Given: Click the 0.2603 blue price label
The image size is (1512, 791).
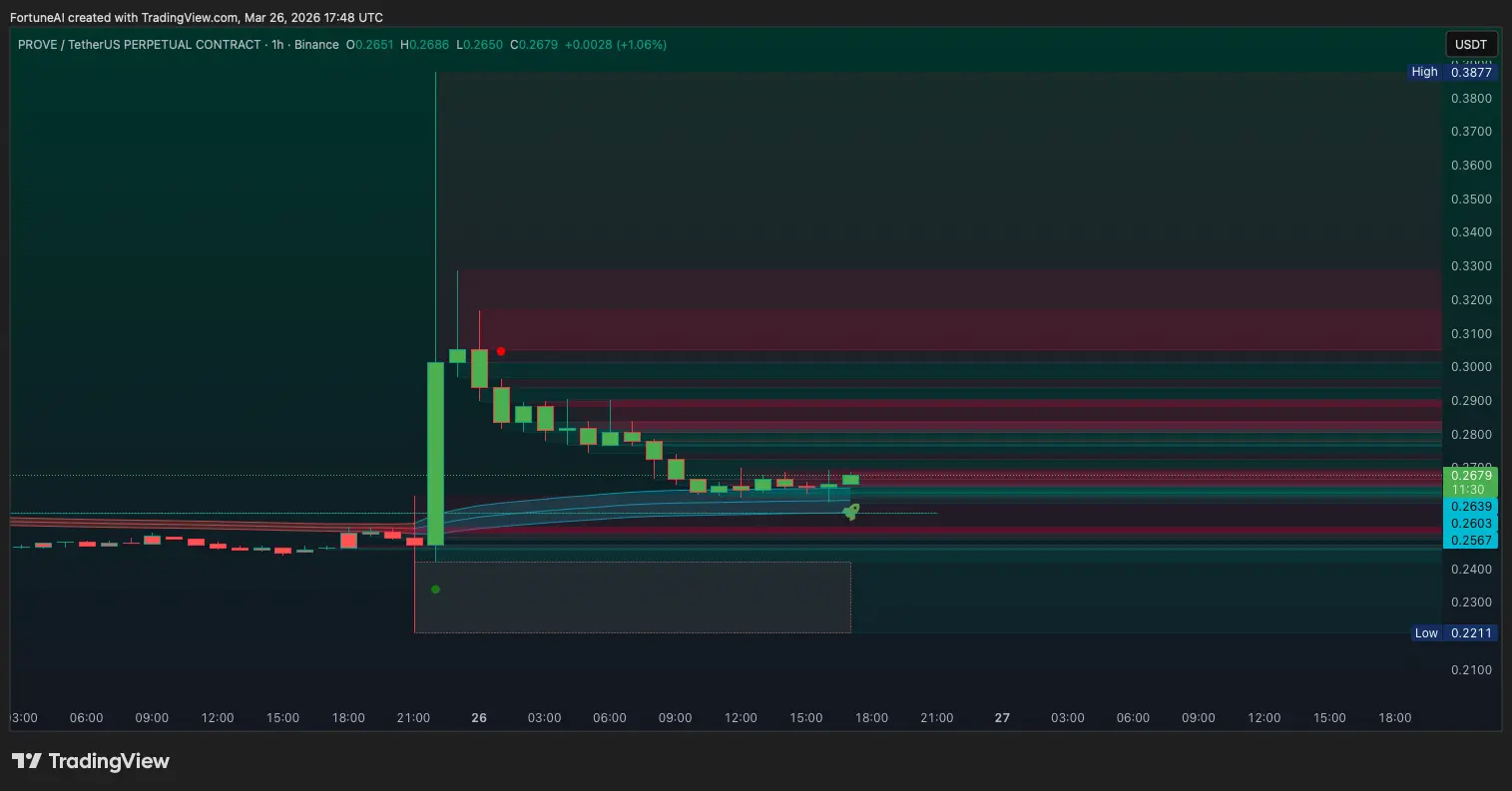Looking at the screenshot, I should (1471, 524).
